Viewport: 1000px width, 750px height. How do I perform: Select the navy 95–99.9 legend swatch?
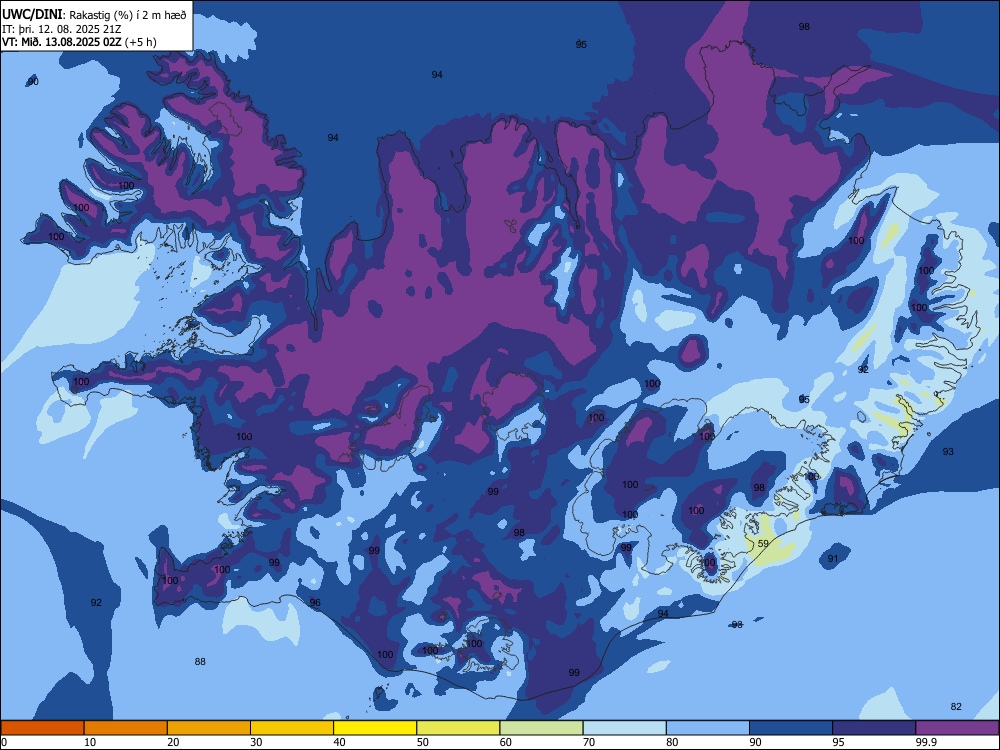click(x=874, y=728)
